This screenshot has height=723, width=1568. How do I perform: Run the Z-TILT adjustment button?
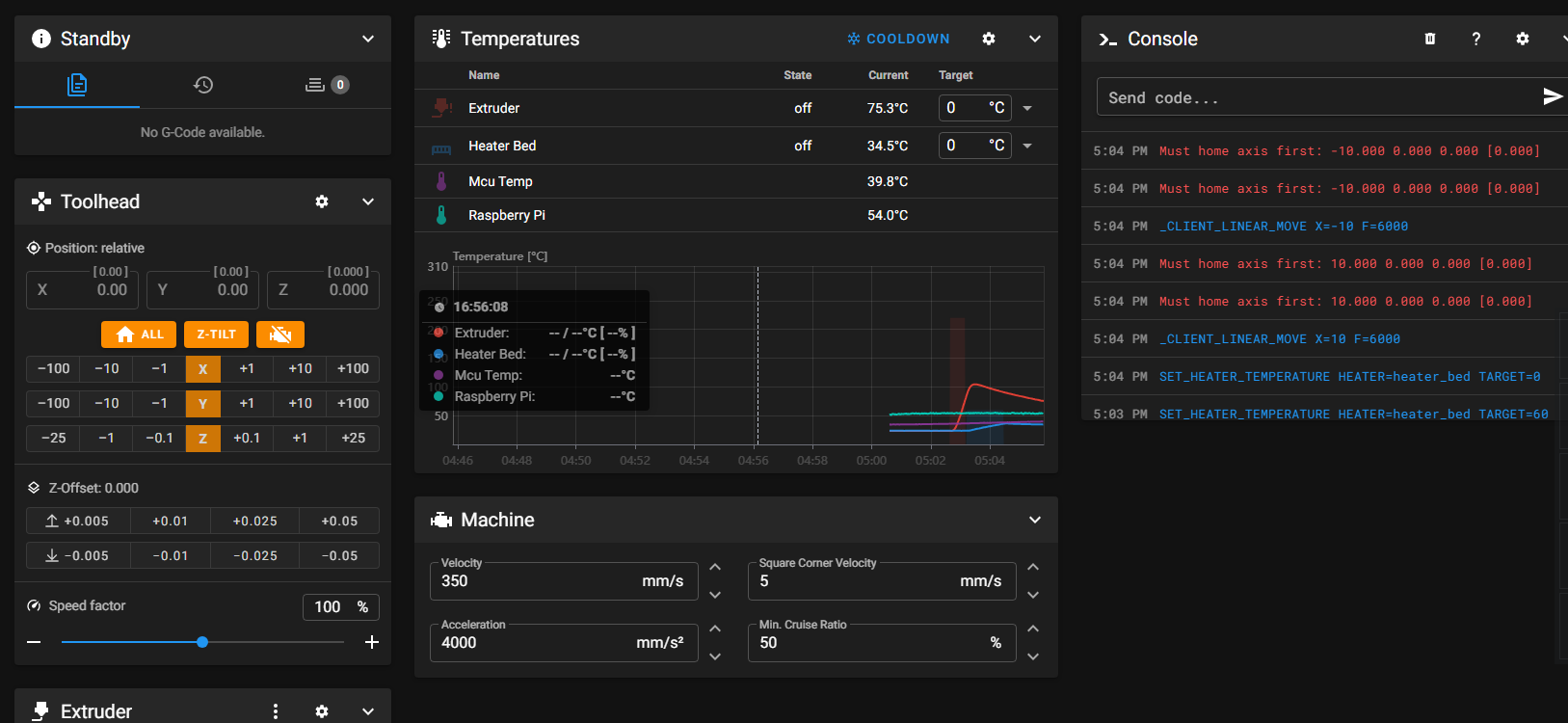click(216, 335)
